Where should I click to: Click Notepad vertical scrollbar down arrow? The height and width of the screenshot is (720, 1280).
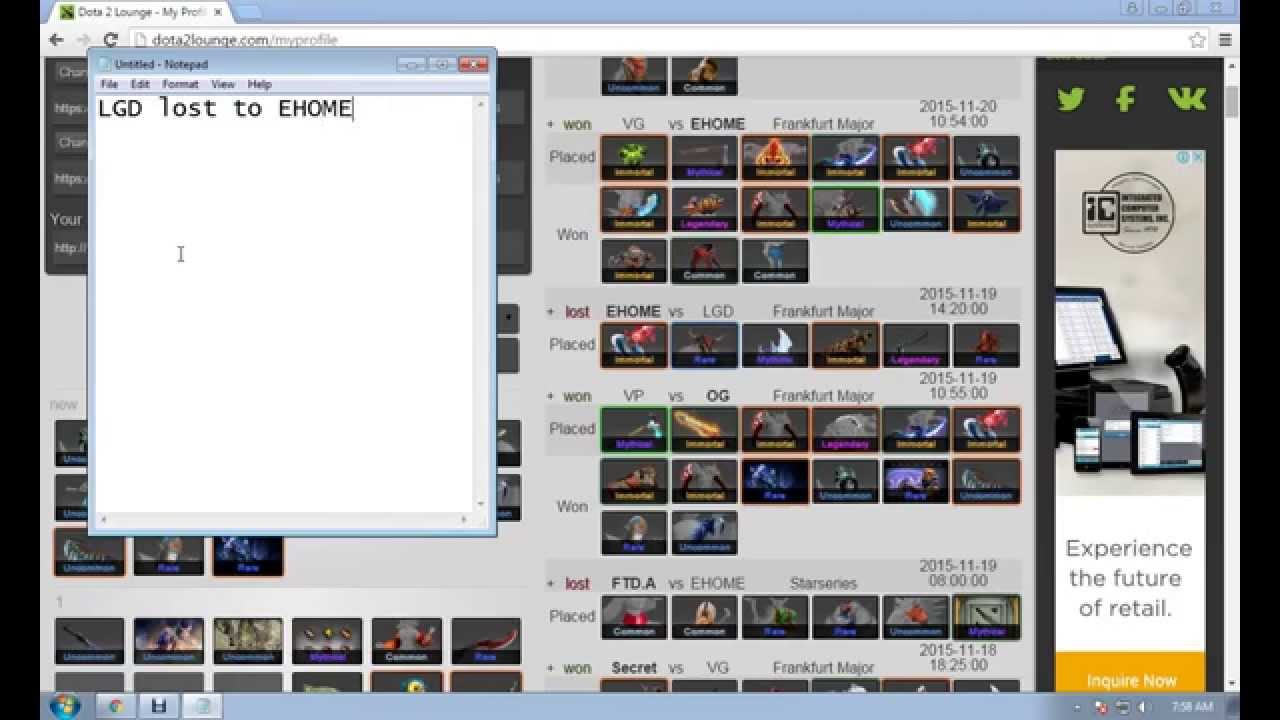[481, 504]
